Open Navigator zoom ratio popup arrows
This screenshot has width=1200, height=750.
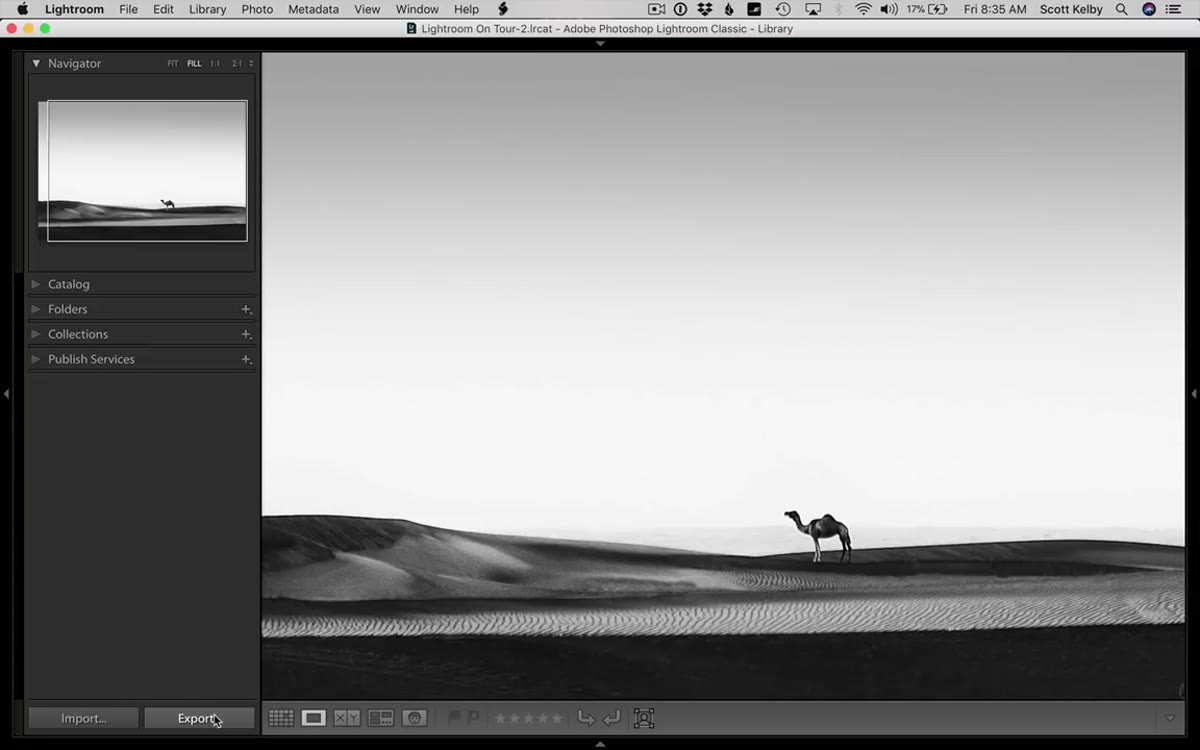[251, 64]
